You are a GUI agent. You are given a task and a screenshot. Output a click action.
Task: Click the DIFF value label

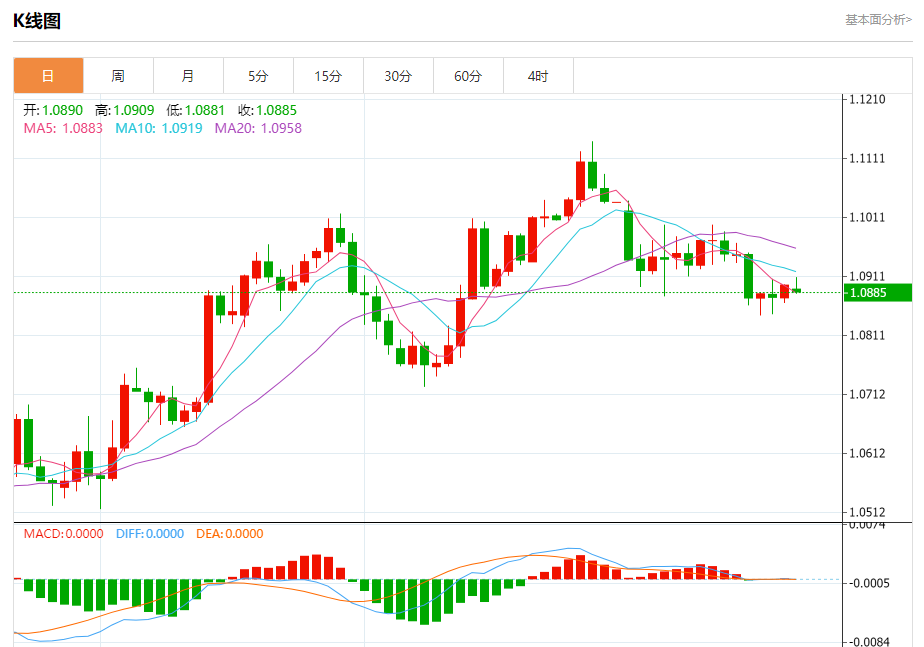(150, 534)
